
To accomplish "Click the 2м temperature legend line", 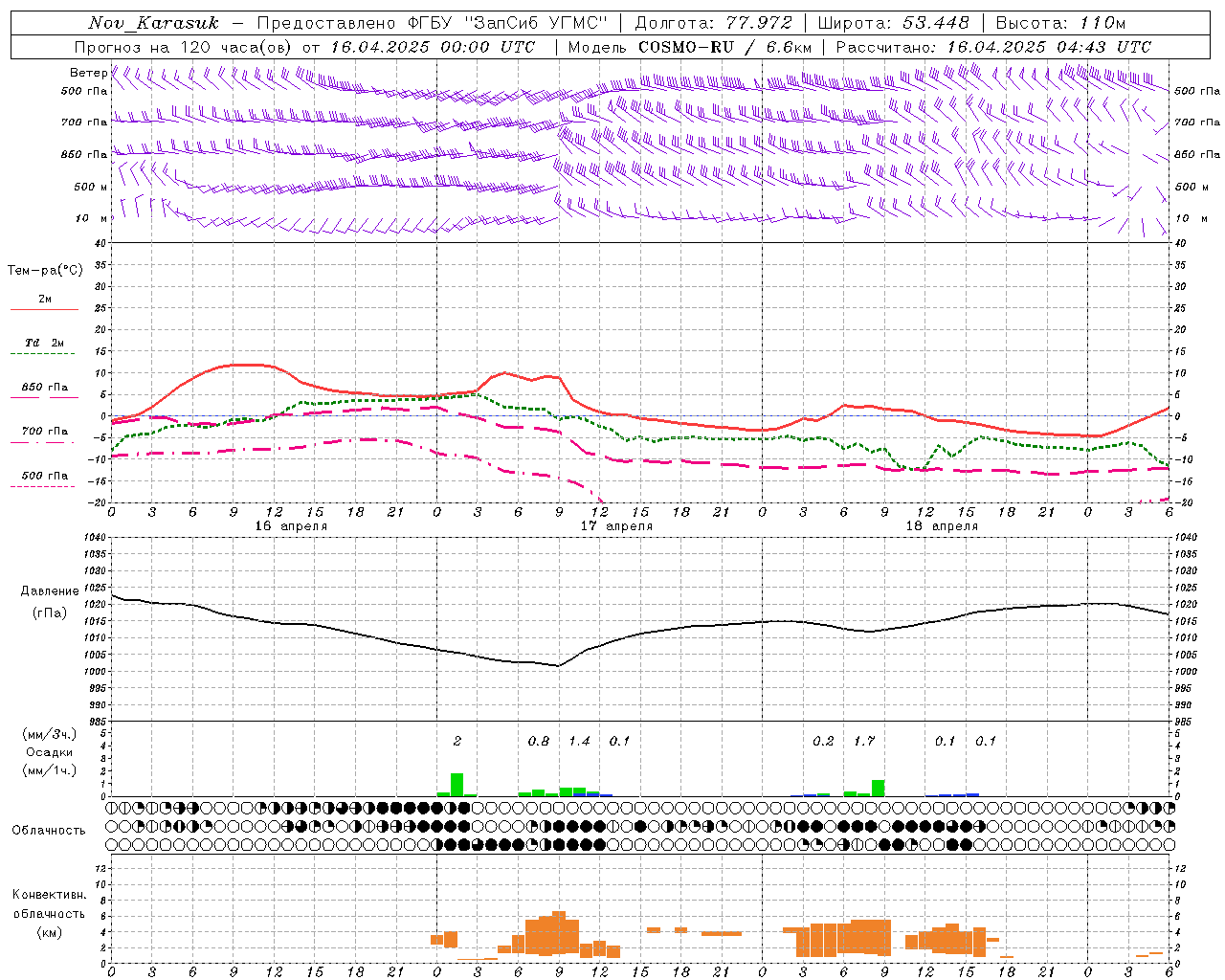I will pyautogui.click(x=44, y=303).
